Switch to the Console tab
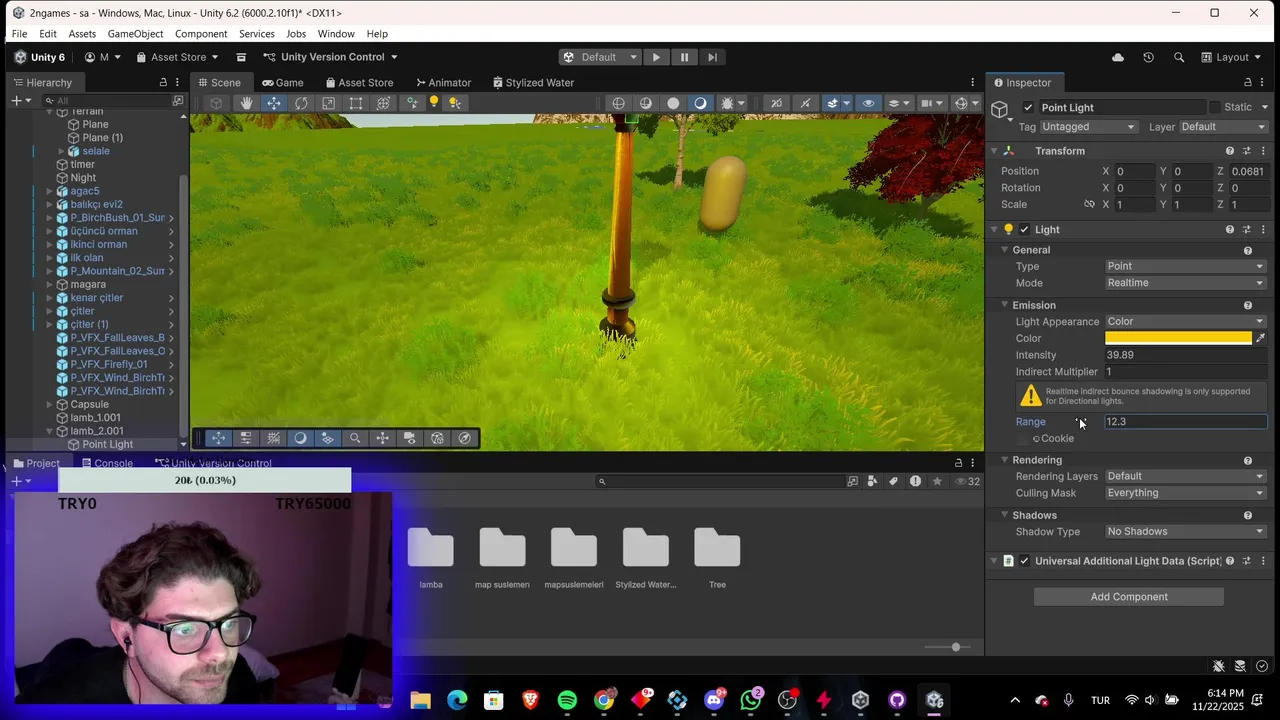This screenshot has height=720, width=1280. pyautogui.click(x=107, y=463)
